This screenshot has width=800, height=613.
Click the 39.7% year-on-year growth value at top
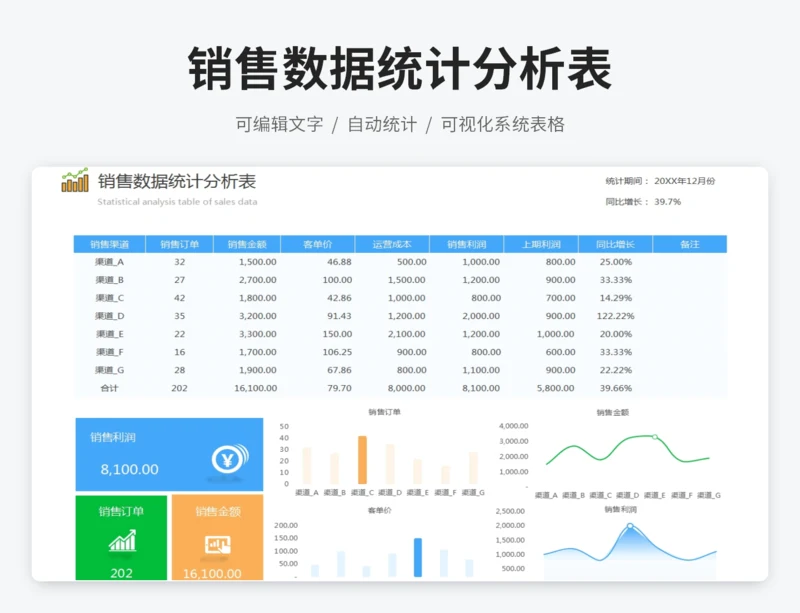pos(668,202)
